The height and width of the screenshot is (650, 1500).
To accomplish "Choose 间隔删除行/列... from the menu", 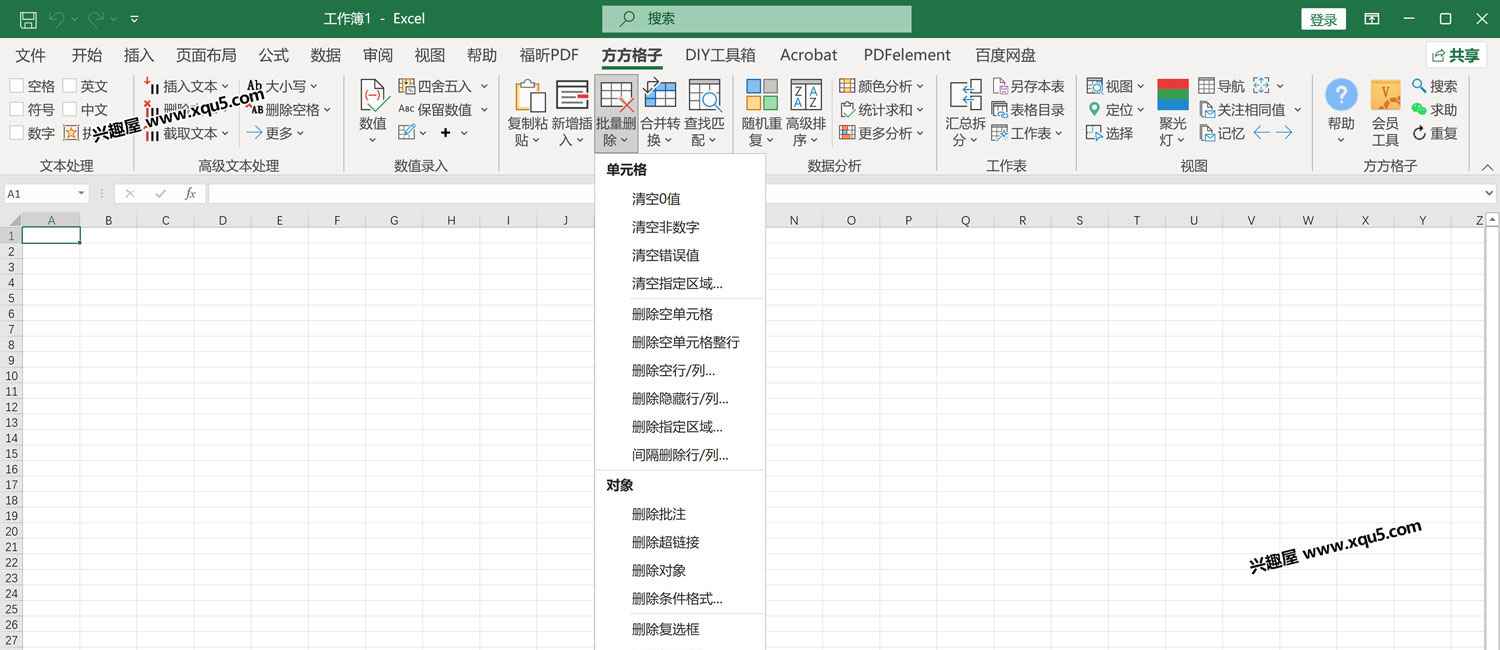I will tap(680, 455).
